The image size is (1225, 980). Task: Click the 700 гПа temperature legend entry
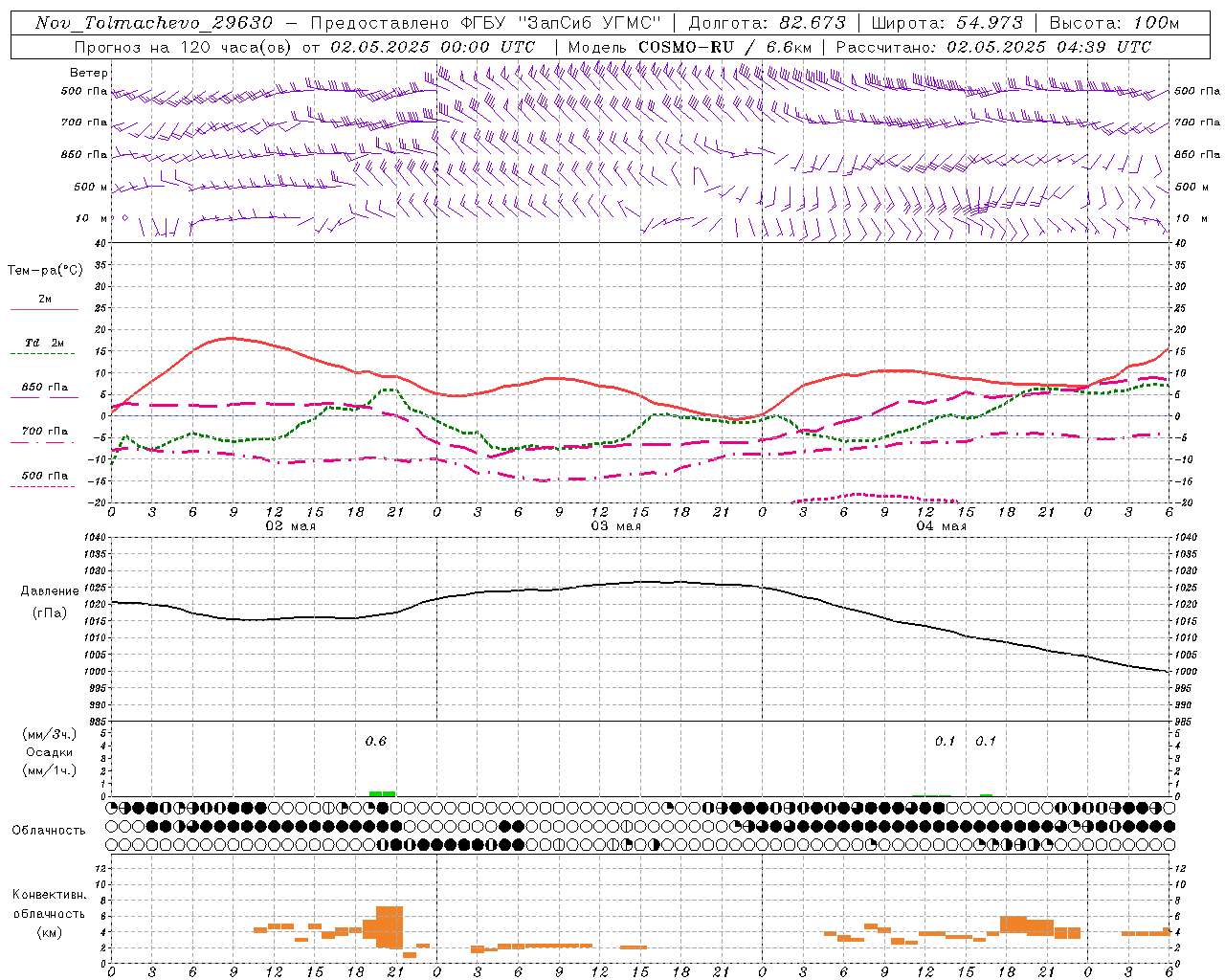(45, 432)
